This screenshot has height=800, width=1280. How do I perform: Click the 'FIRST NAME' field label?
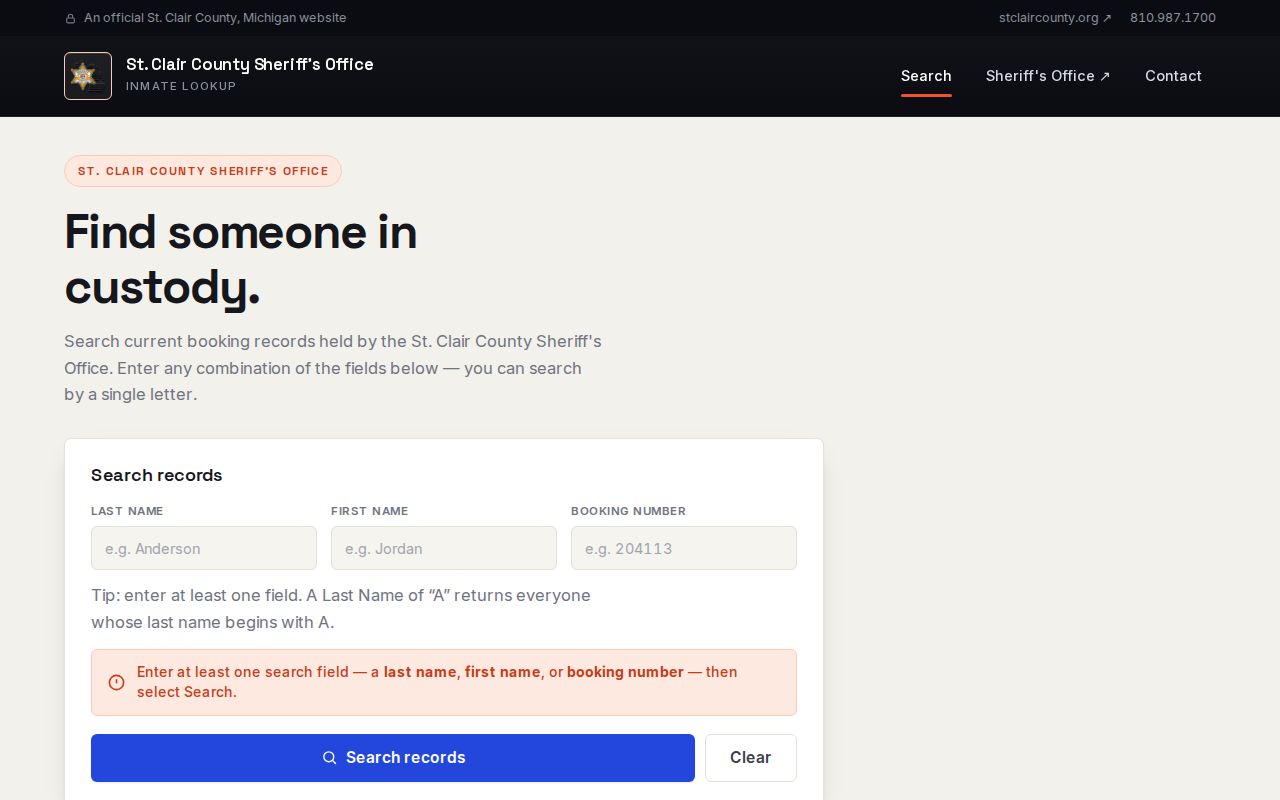[370, 511]
